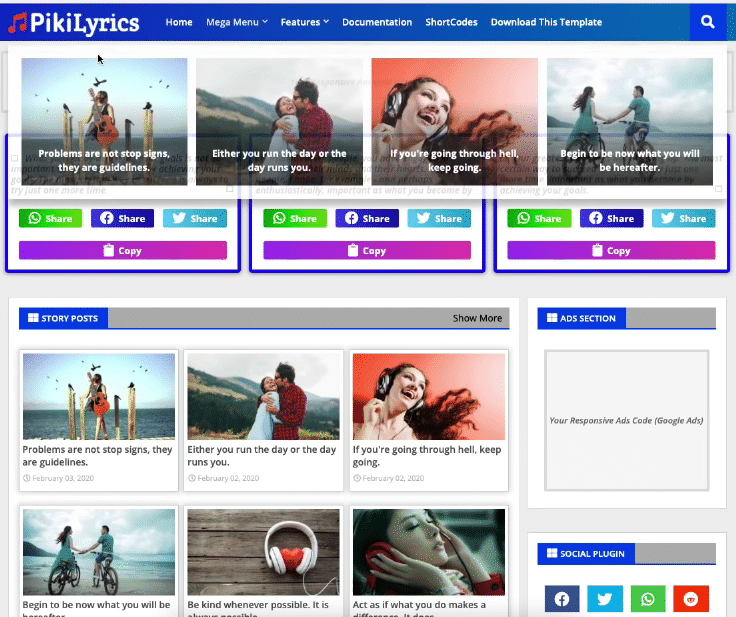Expand the Features dropdown menu
Image resolution: width=736 pixels, height=617 pixels.
coord(305,22)
